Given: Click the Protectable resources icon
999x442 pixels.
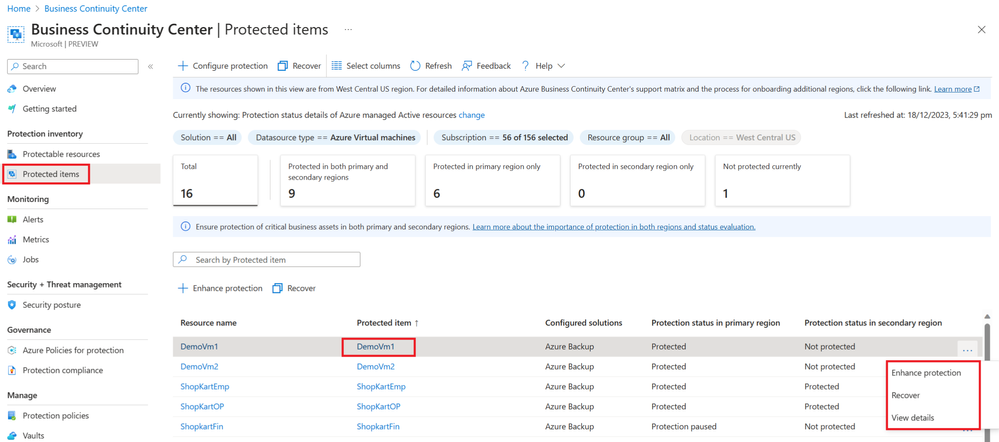Looking at the screenshot, I should 12,154.
